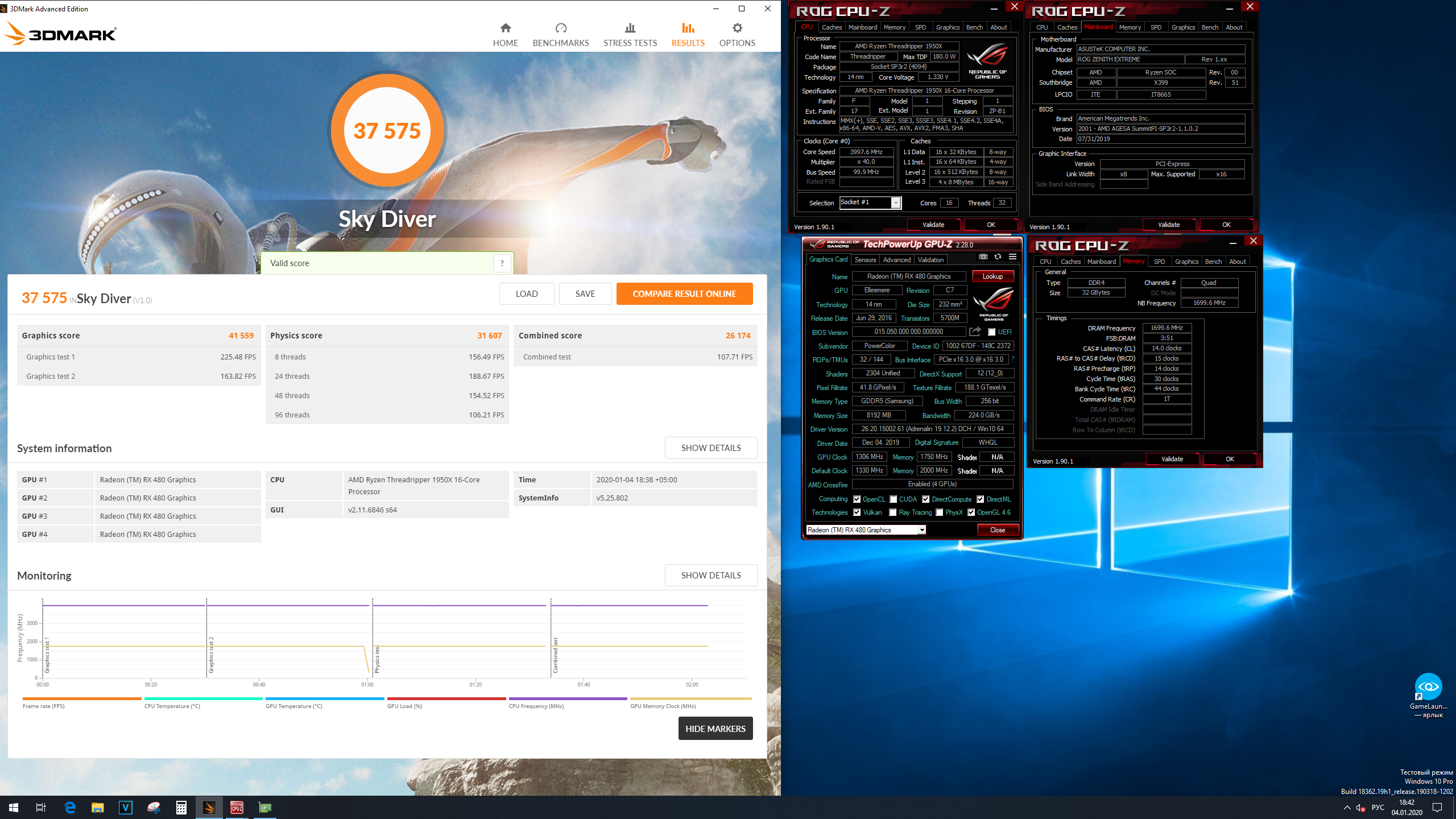Open the Windows Start menu
Screen dimensions: 1456x819
click(x=14, y=808)
